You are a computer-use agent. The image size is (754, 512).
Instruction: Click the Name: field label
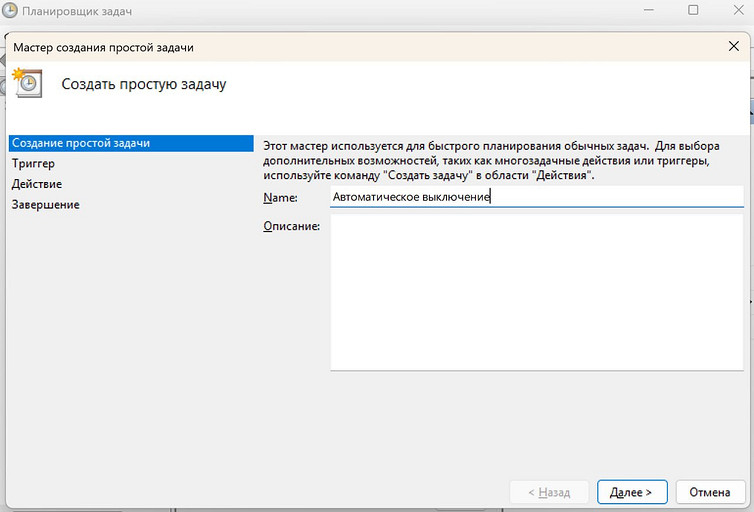[280, 198]
